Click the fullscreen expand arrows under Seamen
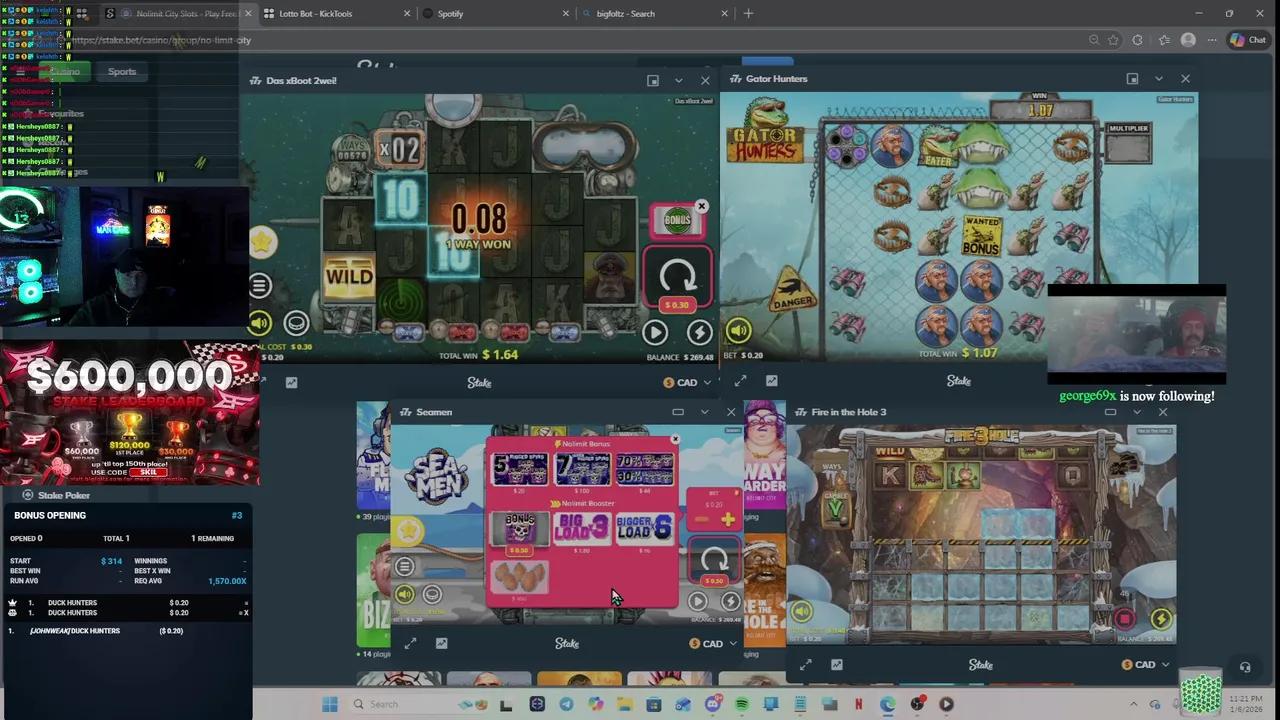This screenshot has width=1280, height=720. (x=410, y=642)
